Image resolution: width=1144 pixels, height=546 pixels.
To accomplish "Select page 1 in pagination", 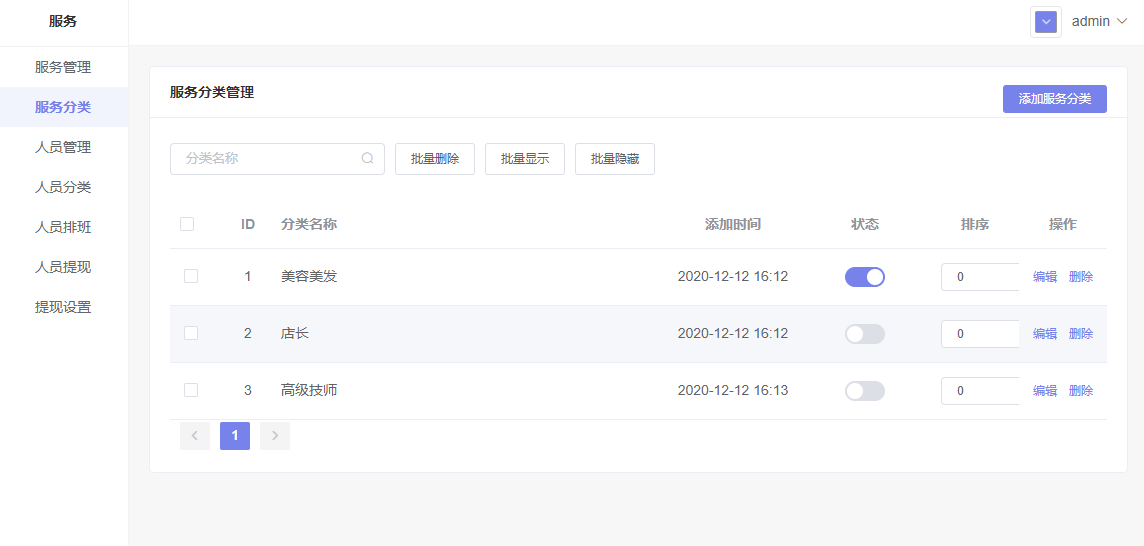I will [235, 436].
